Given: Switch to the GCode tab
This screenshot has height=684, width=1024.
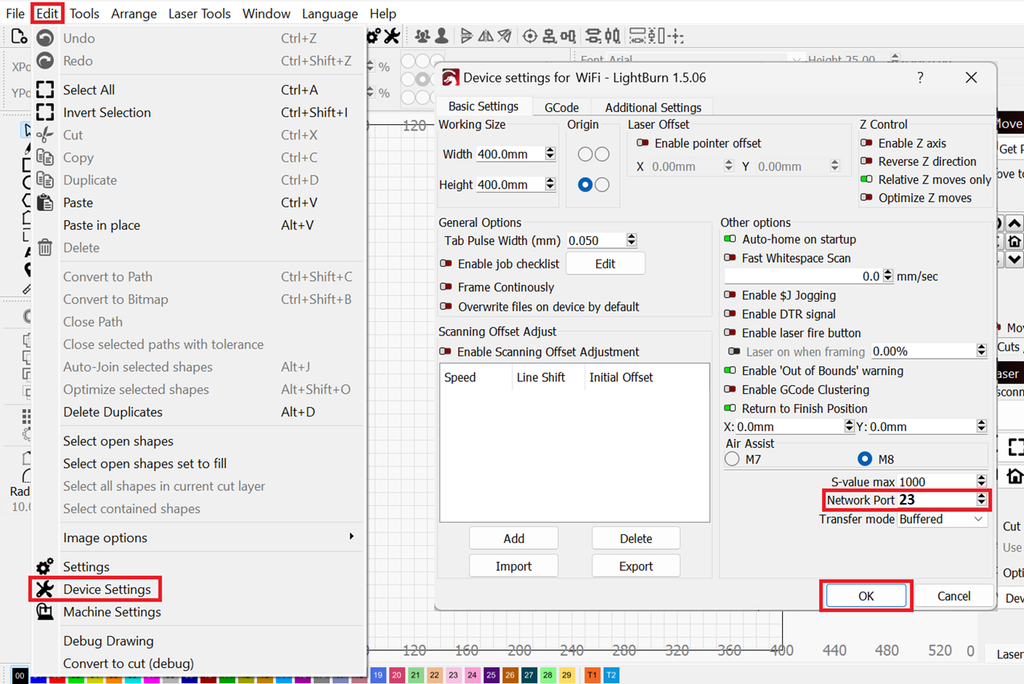Looking at the screenshot, I should [561, 107].
